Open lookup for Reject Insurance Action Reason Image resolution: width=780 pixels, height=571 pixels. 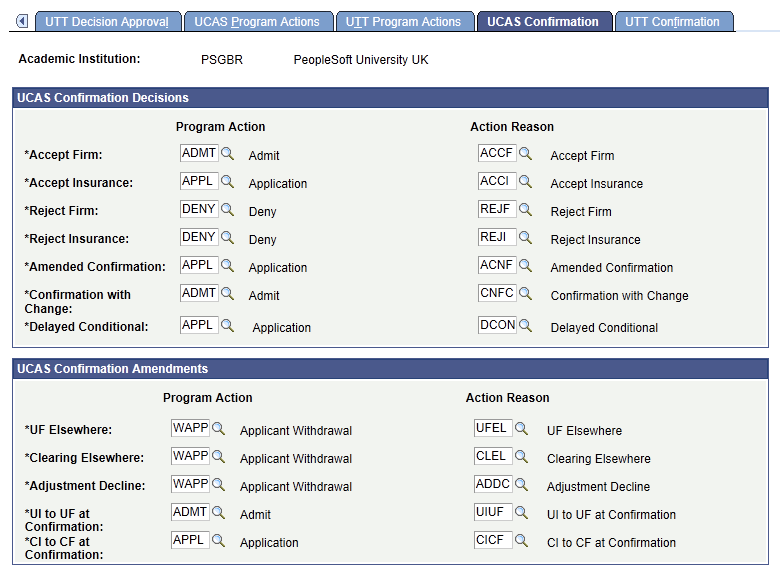click(x=525, y=238)
